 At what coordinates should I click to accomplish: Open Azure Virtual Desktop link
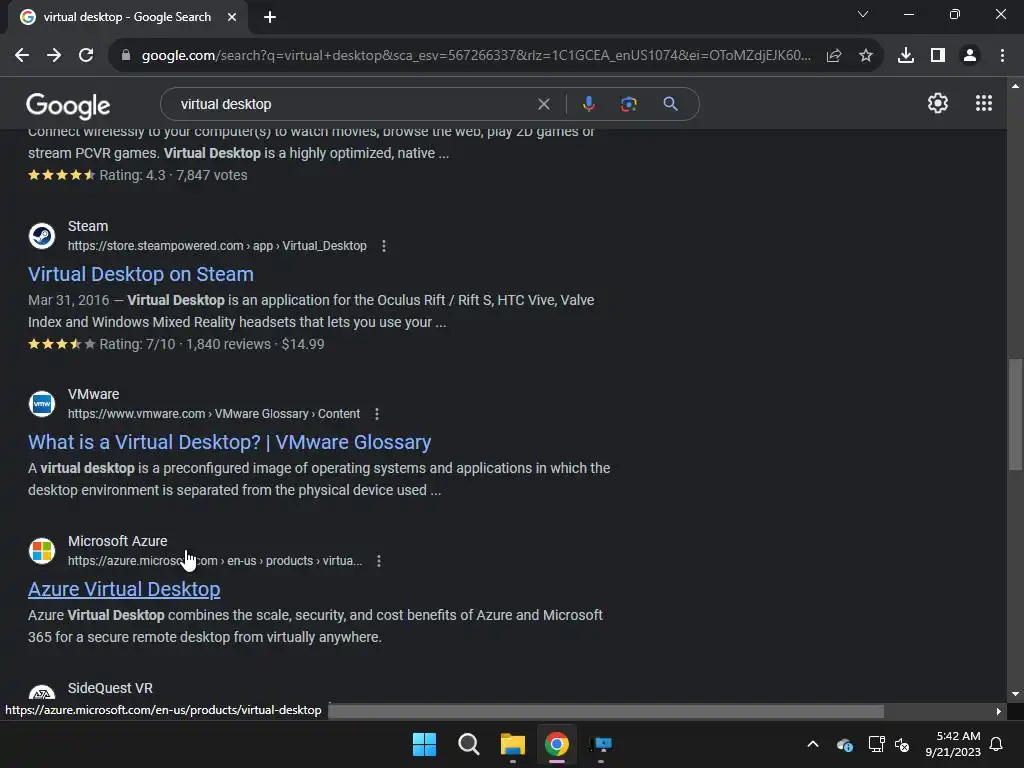(x=124, y=589)
